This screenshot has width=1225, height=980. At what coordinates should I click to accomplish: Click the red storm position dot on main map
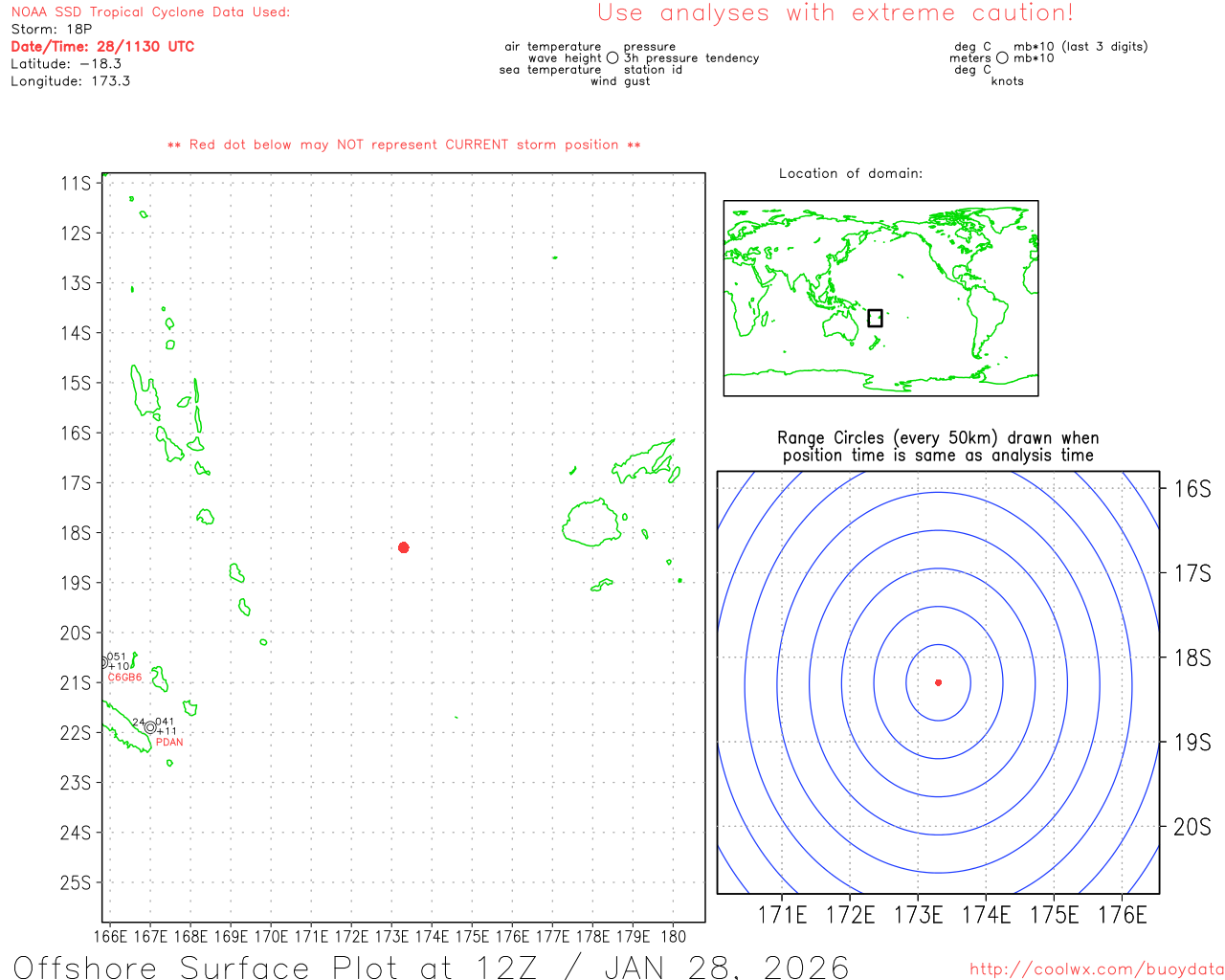(x=404, y=547)
